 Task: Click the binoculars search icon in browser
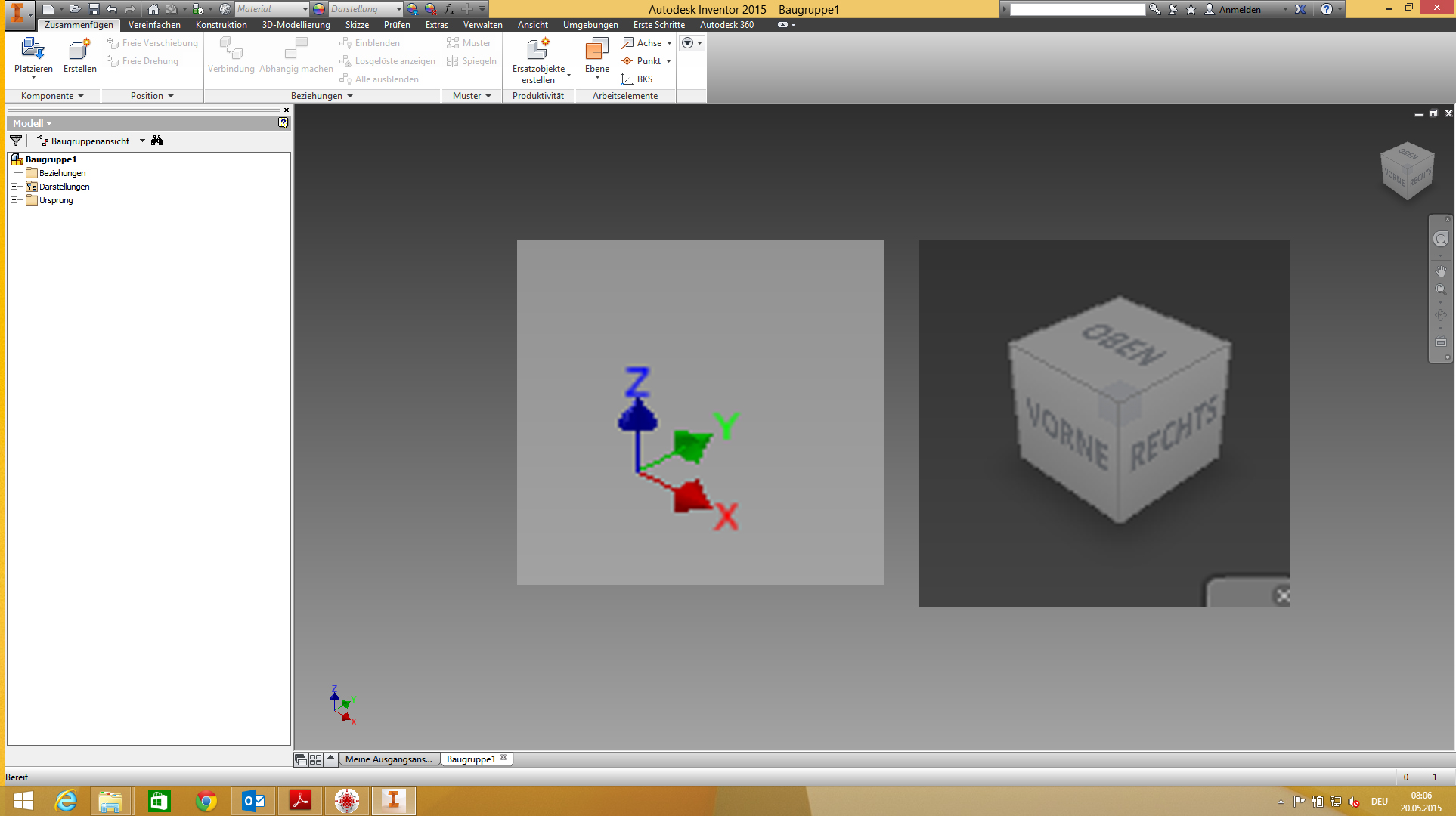(157, 141)
